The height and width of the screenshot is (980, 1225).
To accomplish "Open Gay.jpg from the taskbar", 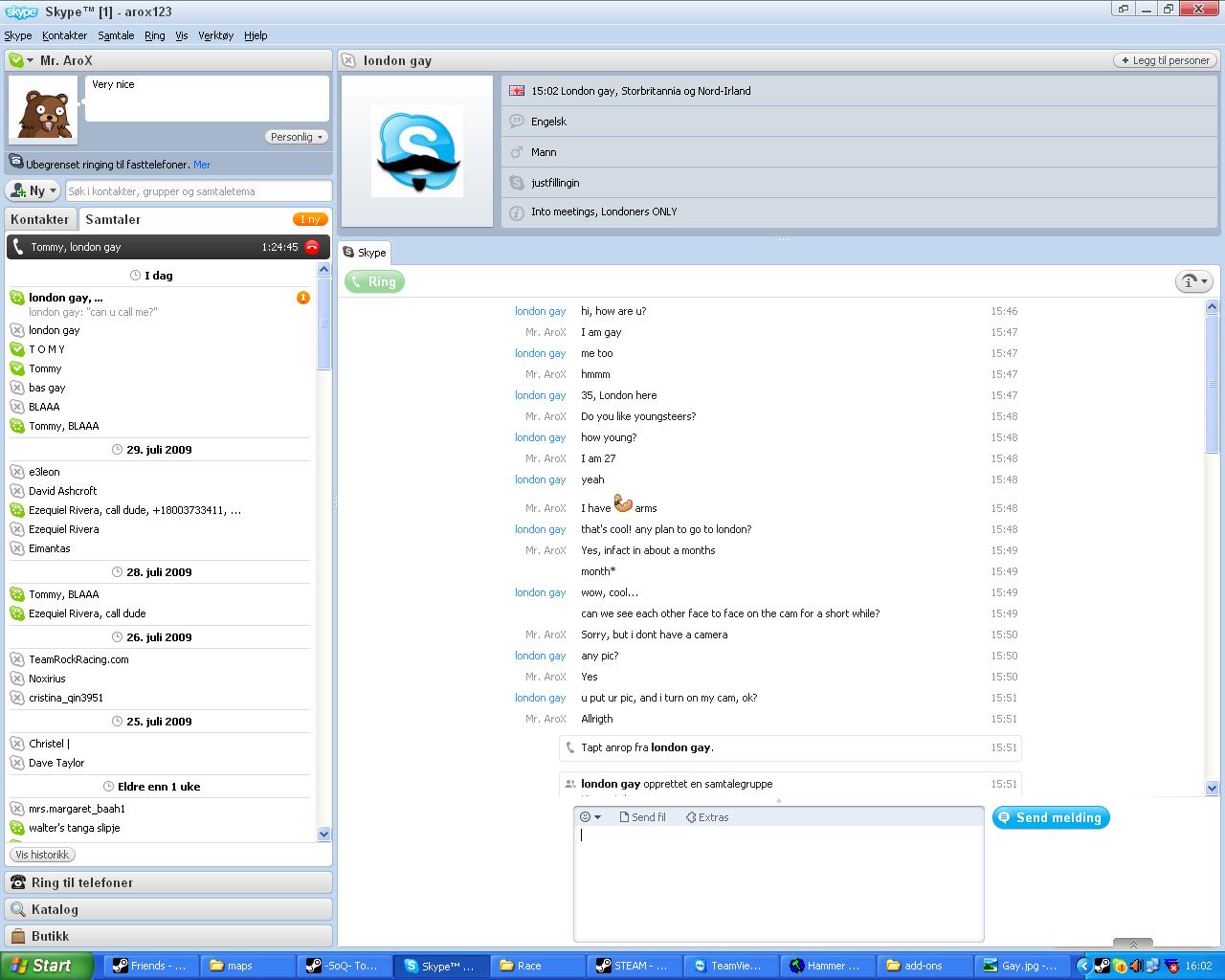I will 1022,966.
